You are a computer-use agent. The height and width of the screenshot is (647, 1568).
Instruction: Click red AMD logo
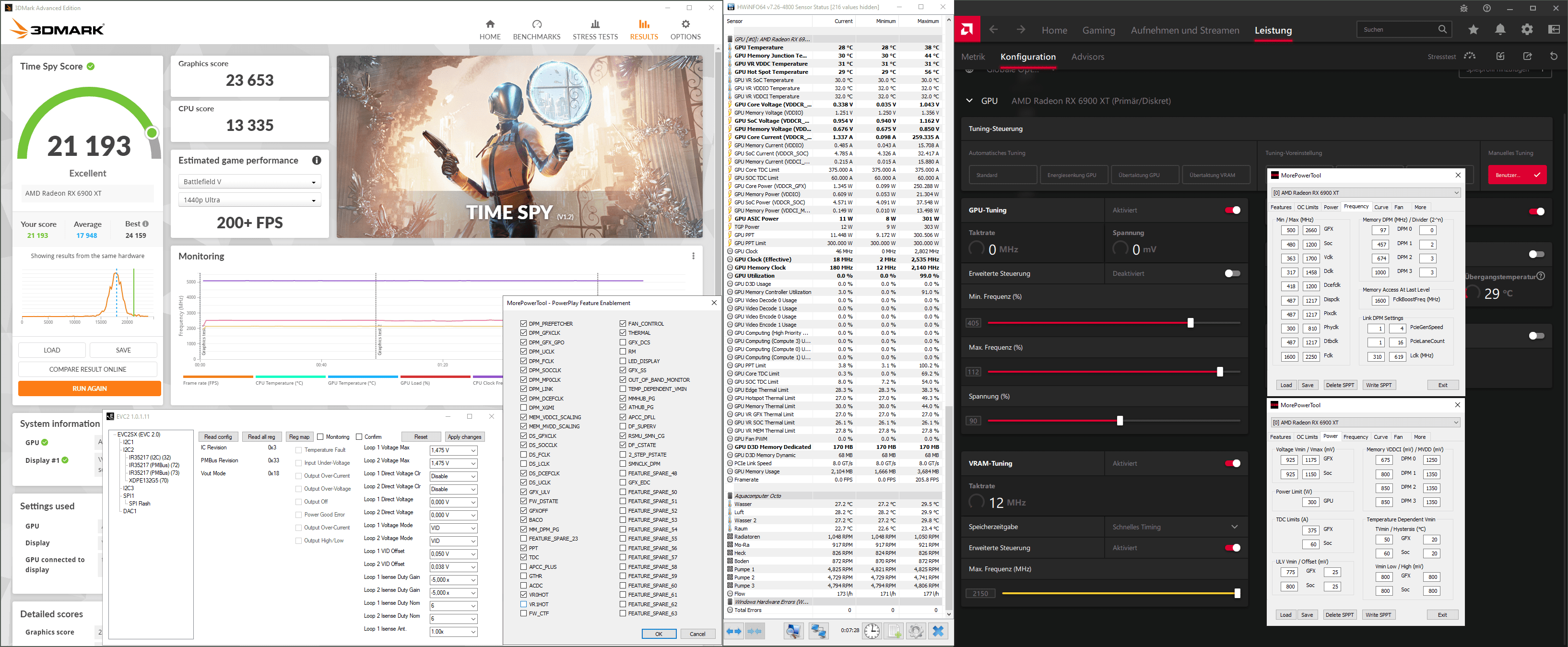pos(967,29)
